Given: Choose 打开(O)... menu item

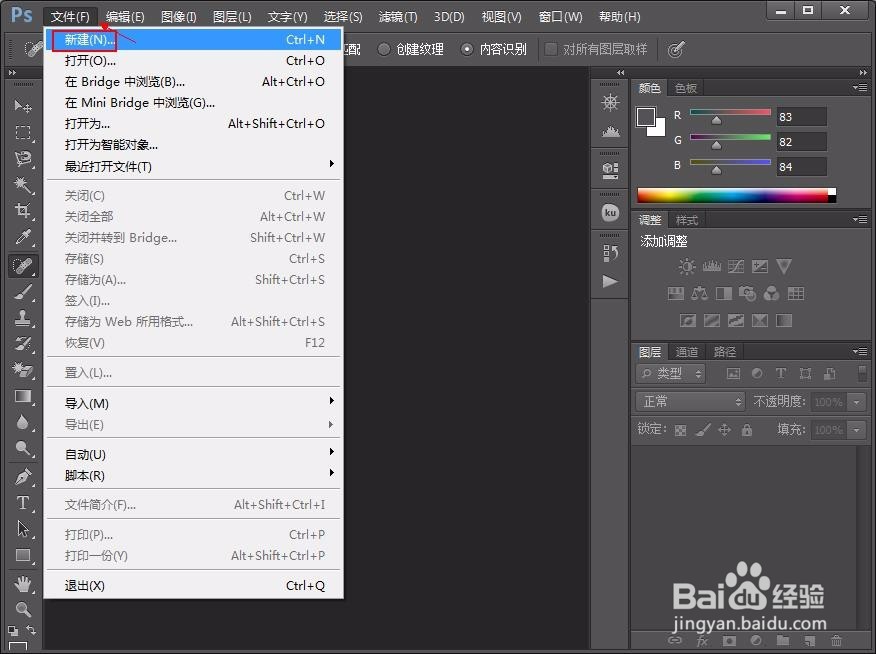Looking at the screenshot, I should (193, 60).
